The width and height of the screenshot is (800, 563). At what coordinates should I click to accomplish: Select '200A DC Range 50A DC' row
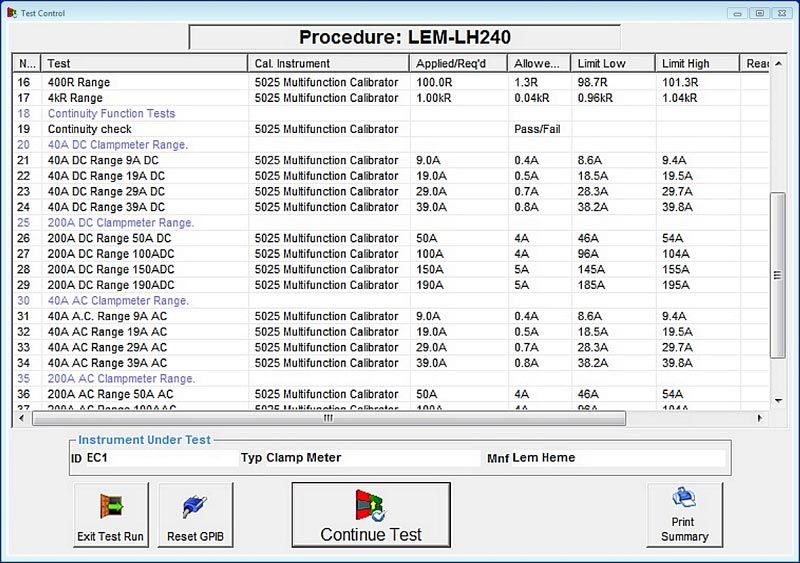click(391, 238)
